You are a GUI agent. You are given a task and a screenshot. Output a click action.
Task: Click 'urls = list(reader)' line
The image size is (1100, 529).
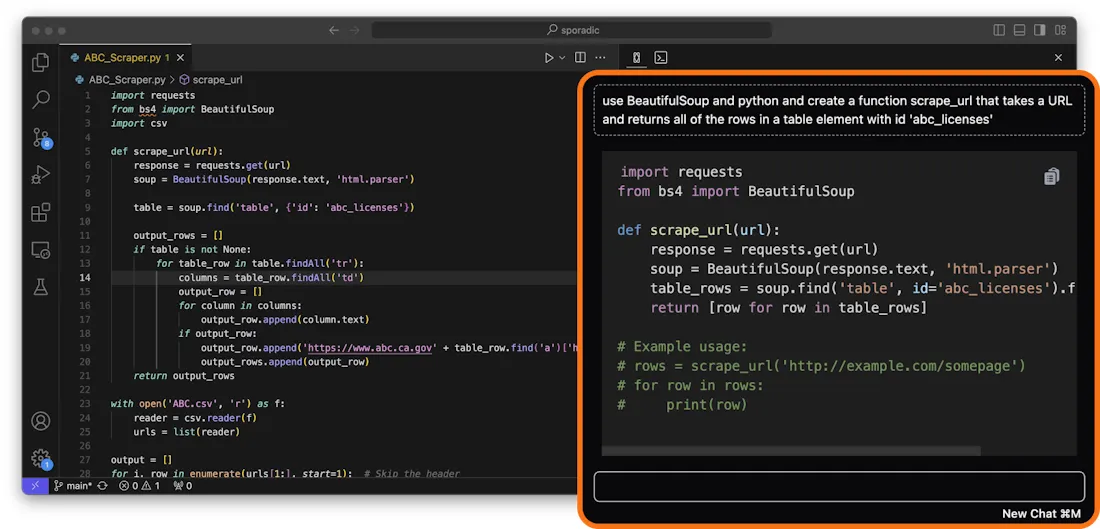pos(187,431)
